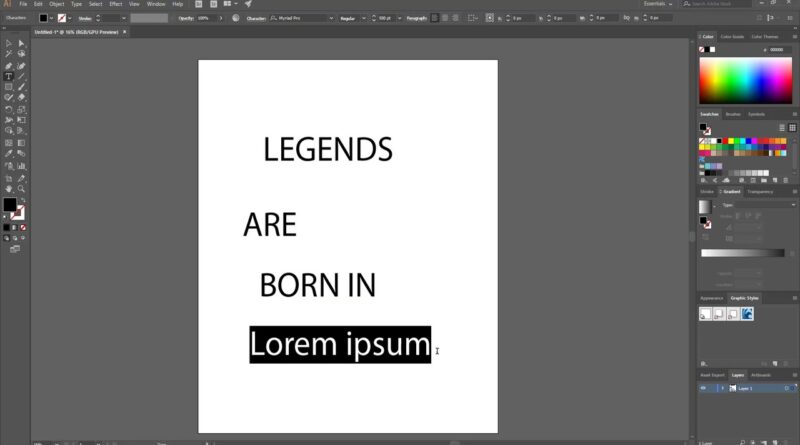Click the font size input field
This screenshot has height=445, width=800.
click(383, 18)
